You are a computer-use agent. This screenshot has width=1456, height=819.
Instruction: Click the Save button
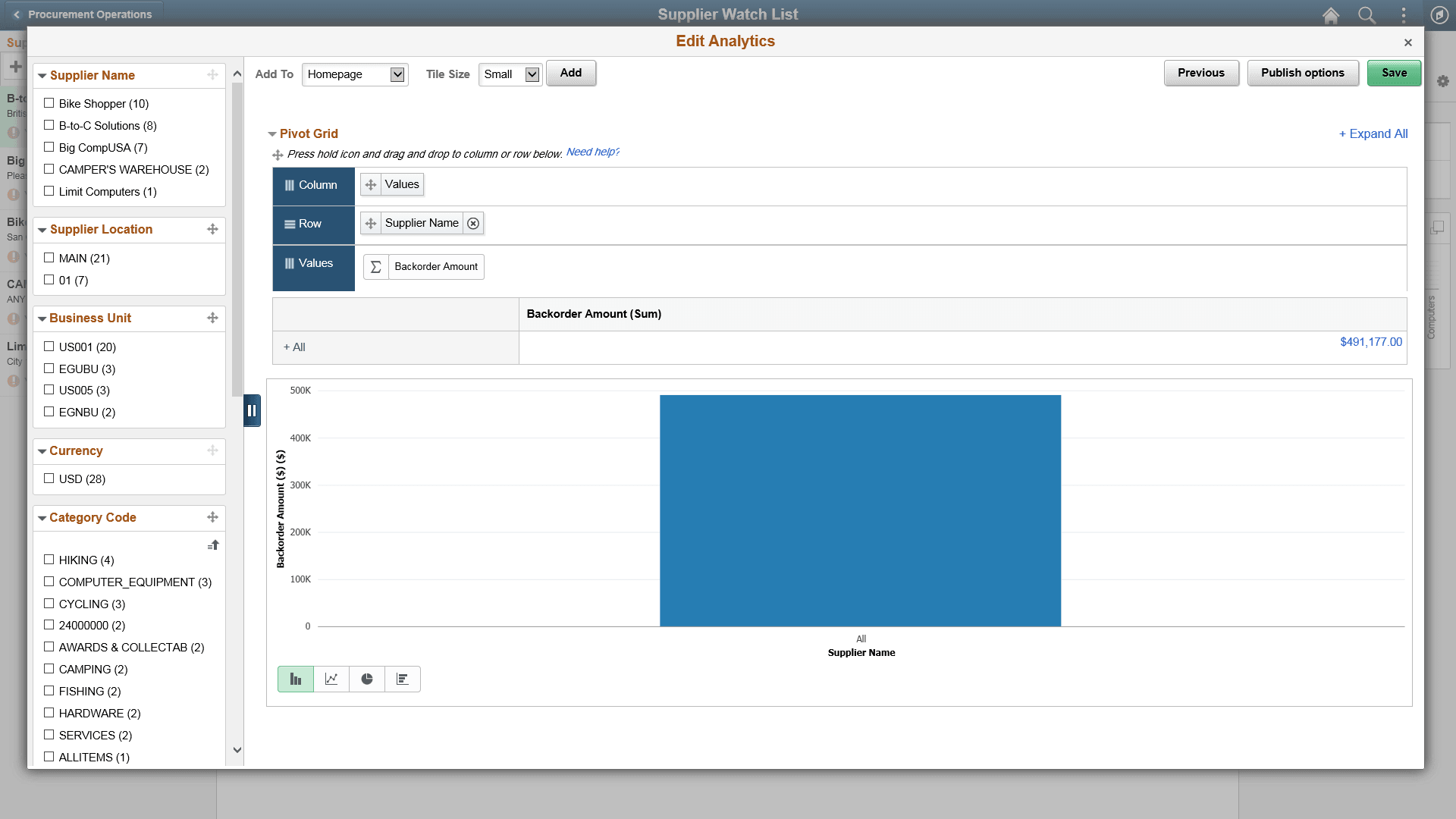pos(1394,73)
